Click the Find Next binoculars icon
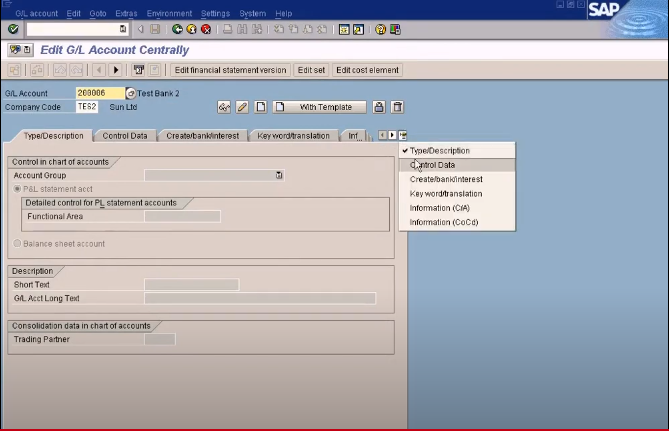The width and height of the screenshot is (669, 431). (x=257, y=29)
